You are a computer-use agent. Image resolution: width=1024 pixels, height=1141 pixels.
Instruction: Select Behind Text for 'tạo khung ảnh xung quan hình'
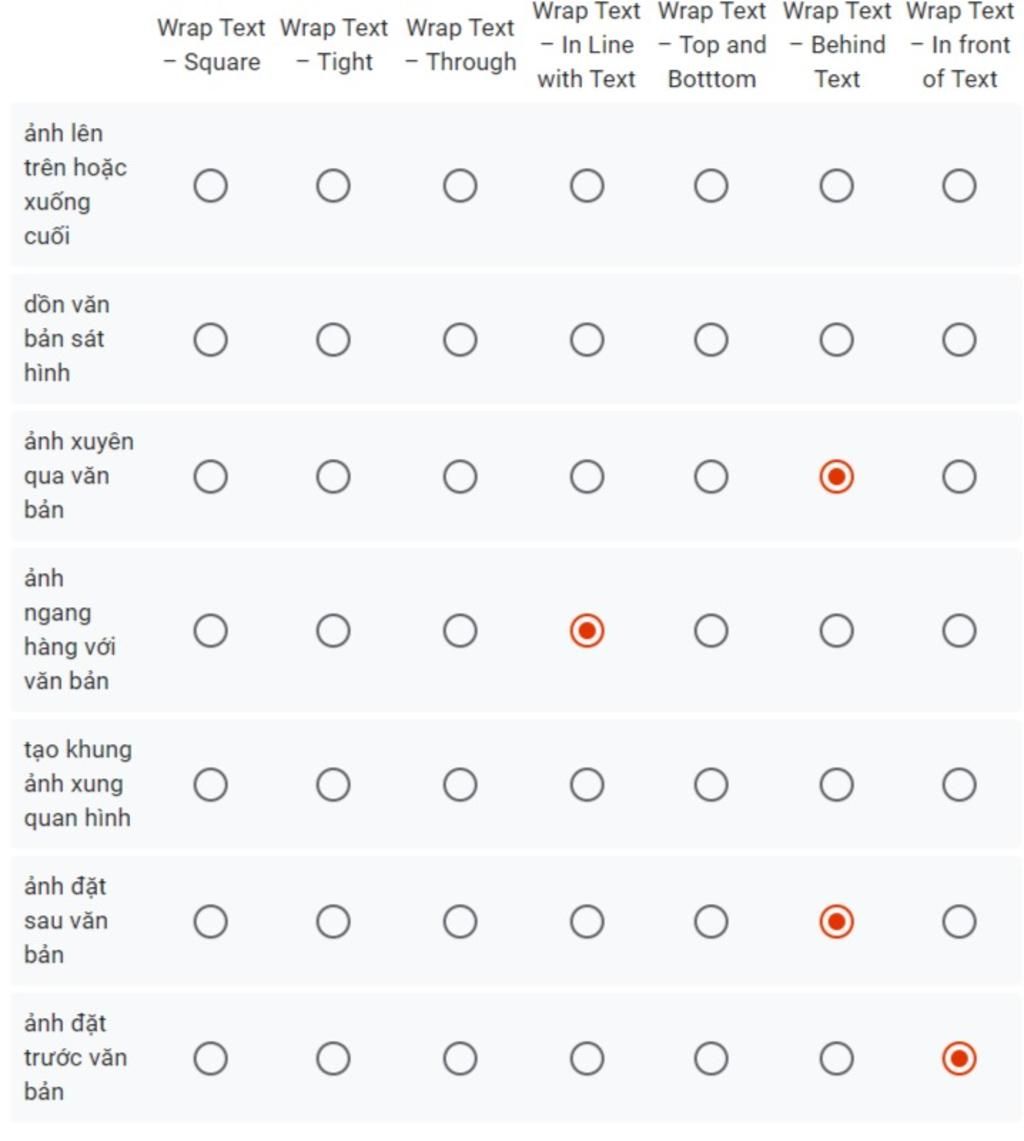[836, 784]
